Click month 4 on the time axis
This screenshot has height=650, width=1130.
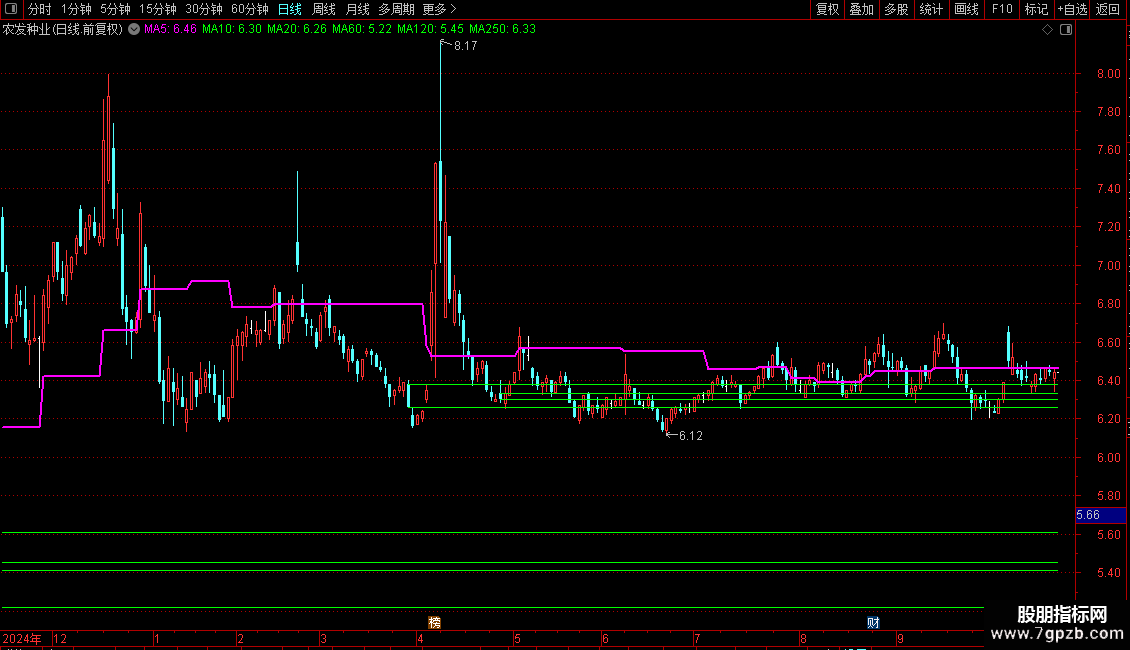(x=421, y=638)
